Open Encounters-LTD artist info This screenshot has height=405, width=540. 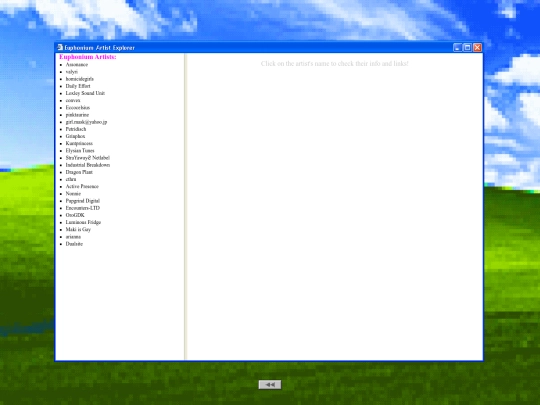point(83,208)
